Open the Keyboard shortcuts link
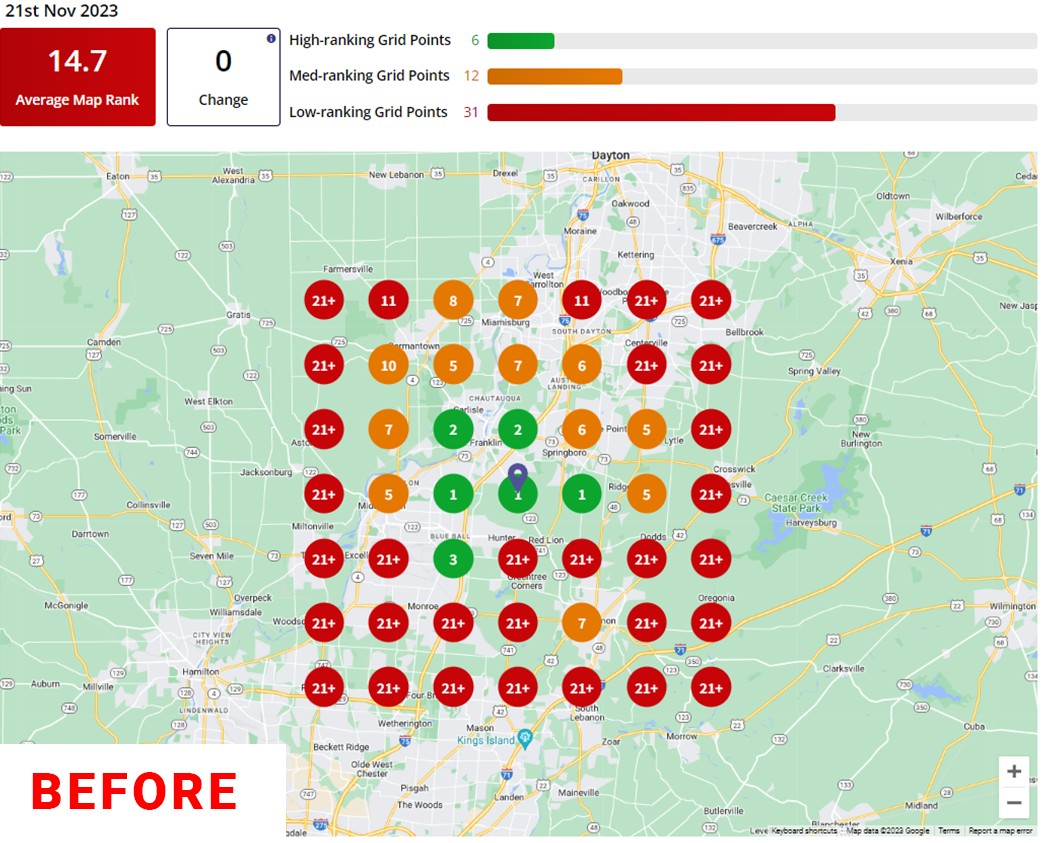The image size is (1045, 843). [x=806, y=831]
